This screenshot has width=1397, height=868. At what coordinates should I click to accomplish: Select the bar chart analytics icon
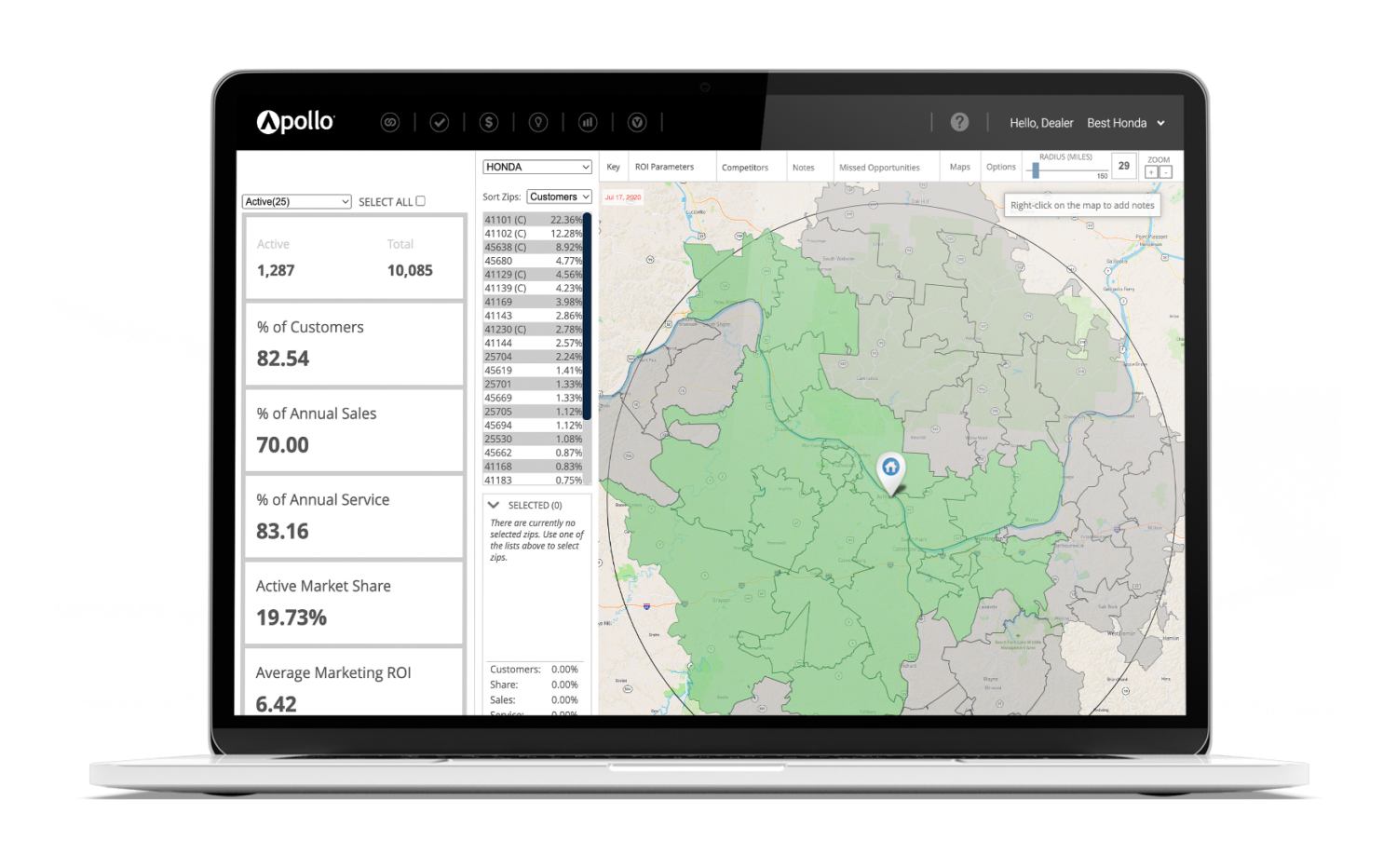click(588, 122)
